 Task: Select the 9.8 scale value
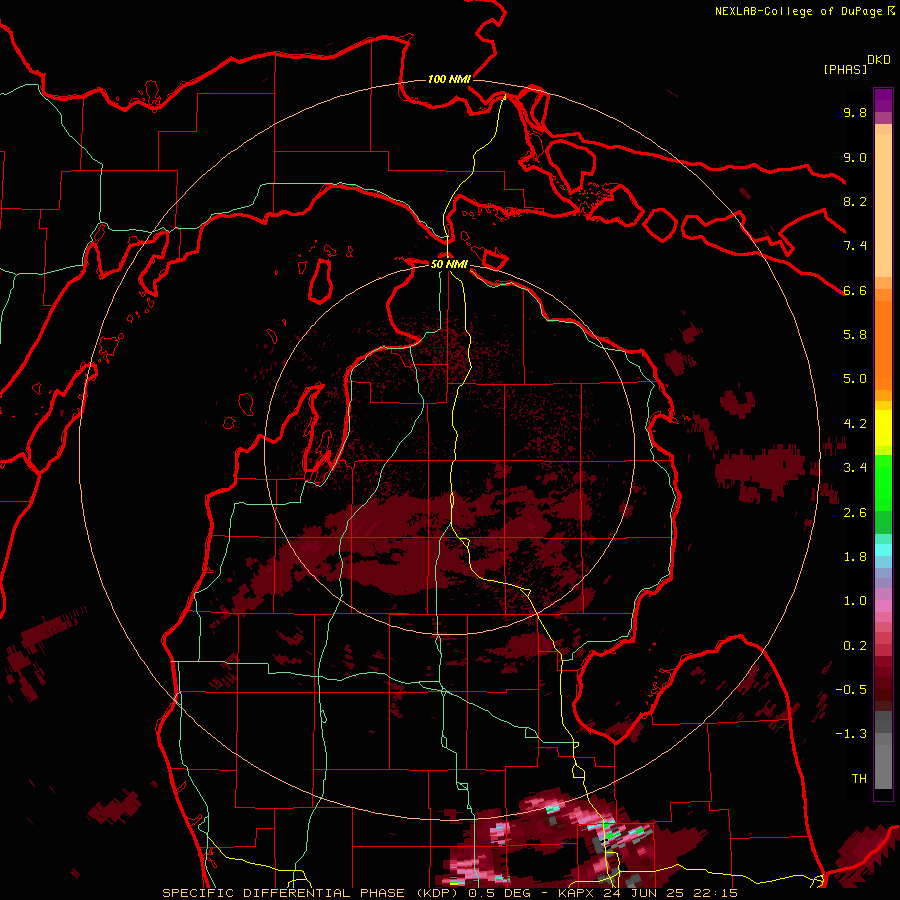855,112
